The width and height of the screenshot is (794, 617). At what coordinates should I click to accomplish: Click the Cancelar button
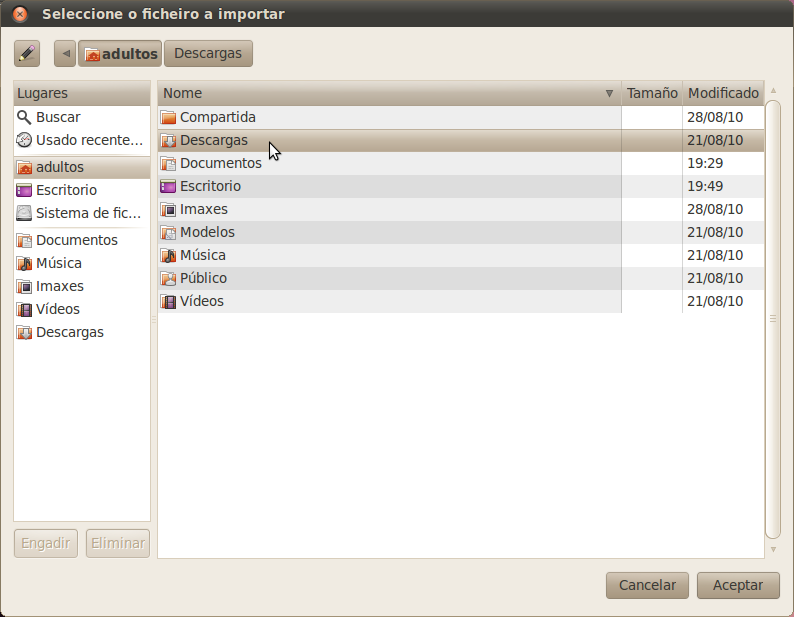647,585
